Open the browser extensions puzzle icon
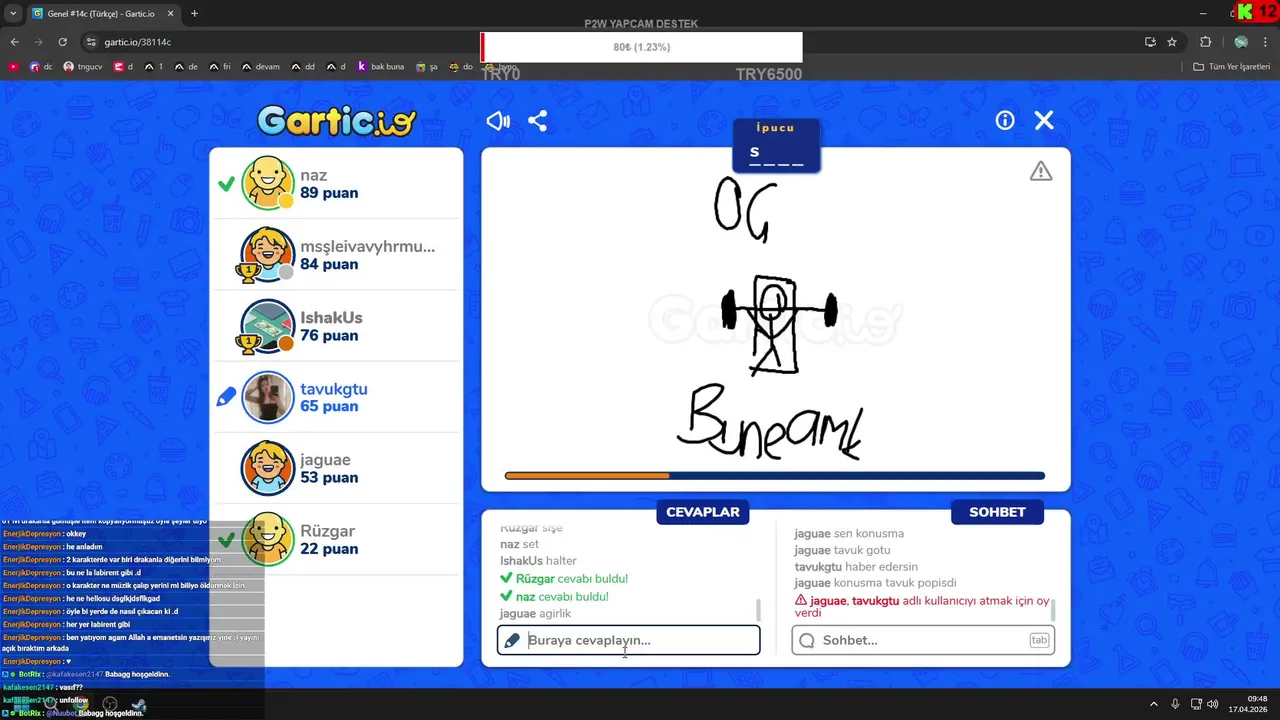This screenshot has height=720, width=1280. point(1205,42)
